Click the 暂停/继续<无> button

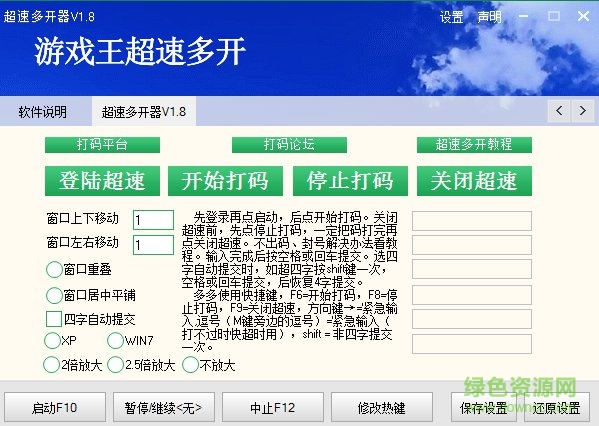click(x=164, y=407)
